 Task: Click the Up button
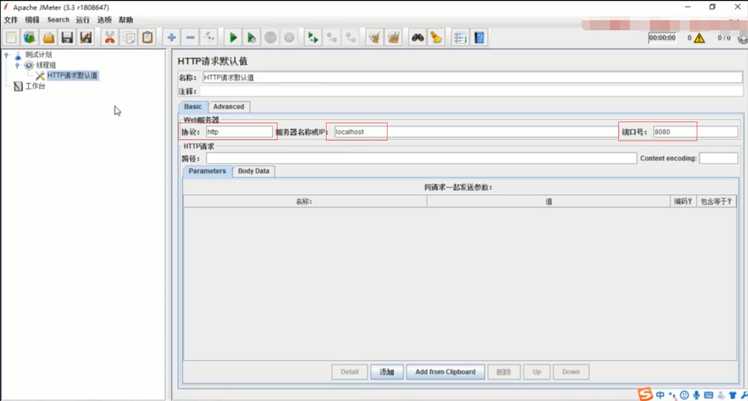[x=537, y=371]
